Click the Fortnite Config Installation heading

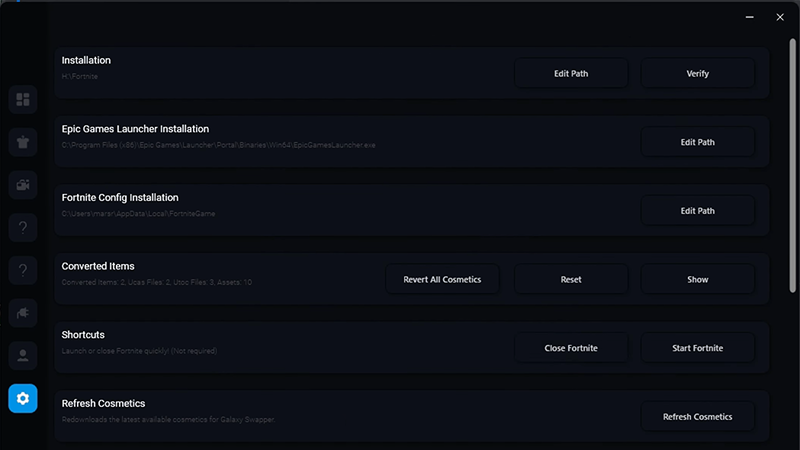(x=120, y=197)
